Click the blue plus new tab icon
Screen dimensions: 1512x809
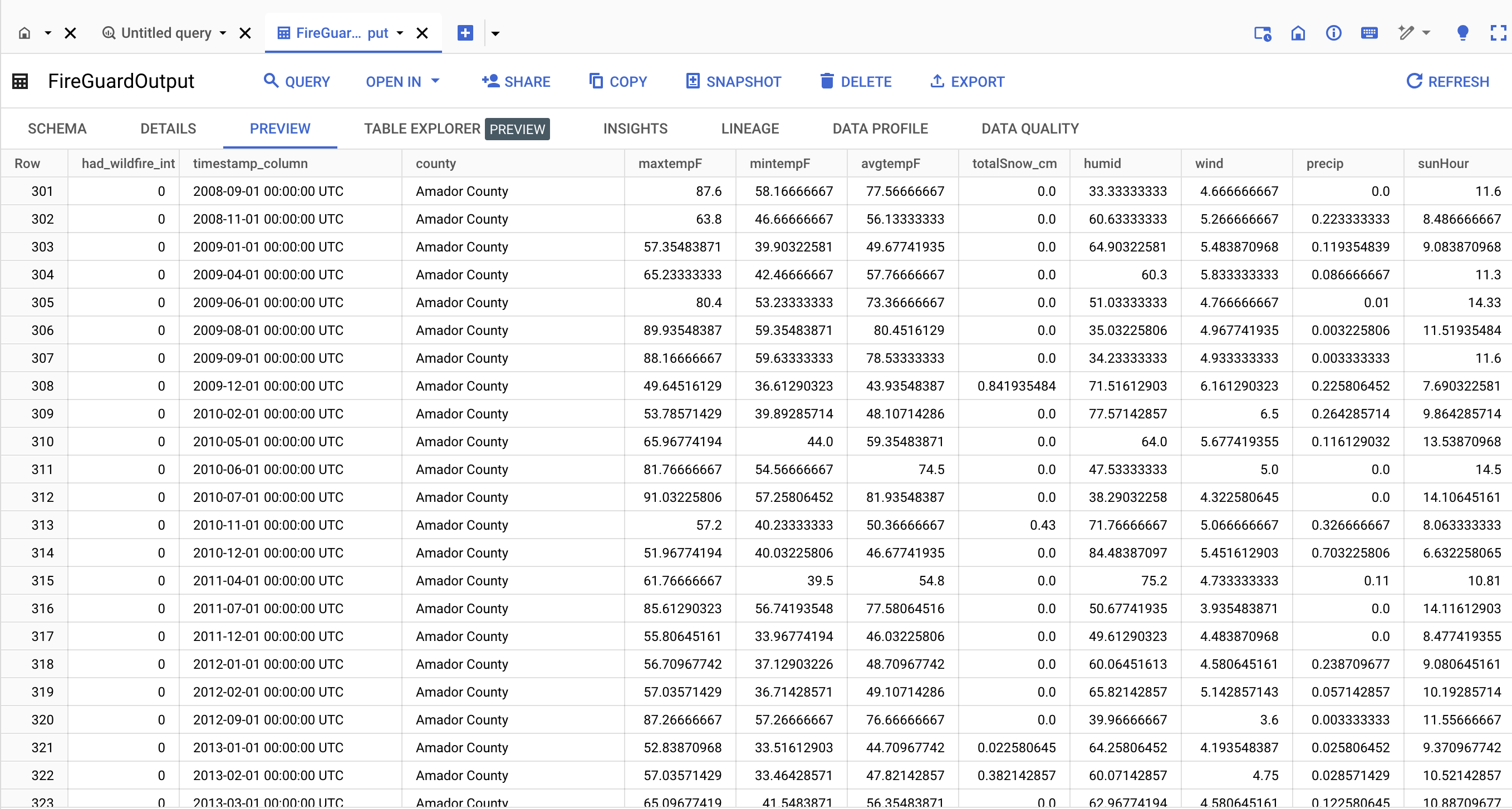pyautogui.click(x=465, y=33)
